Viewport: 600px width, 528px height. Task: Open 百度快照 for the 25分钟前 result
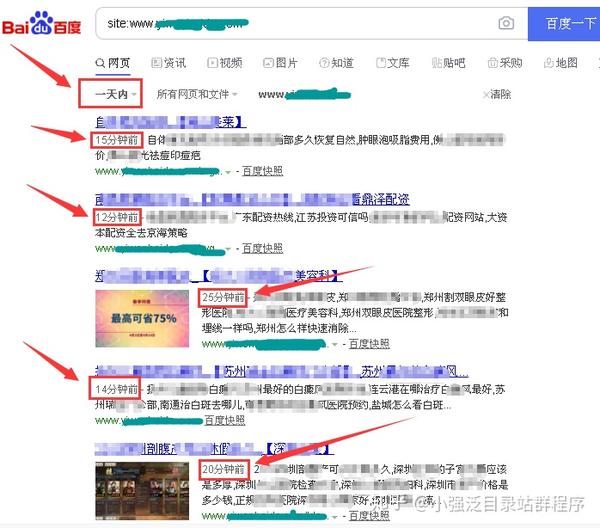tap(369, 344)
